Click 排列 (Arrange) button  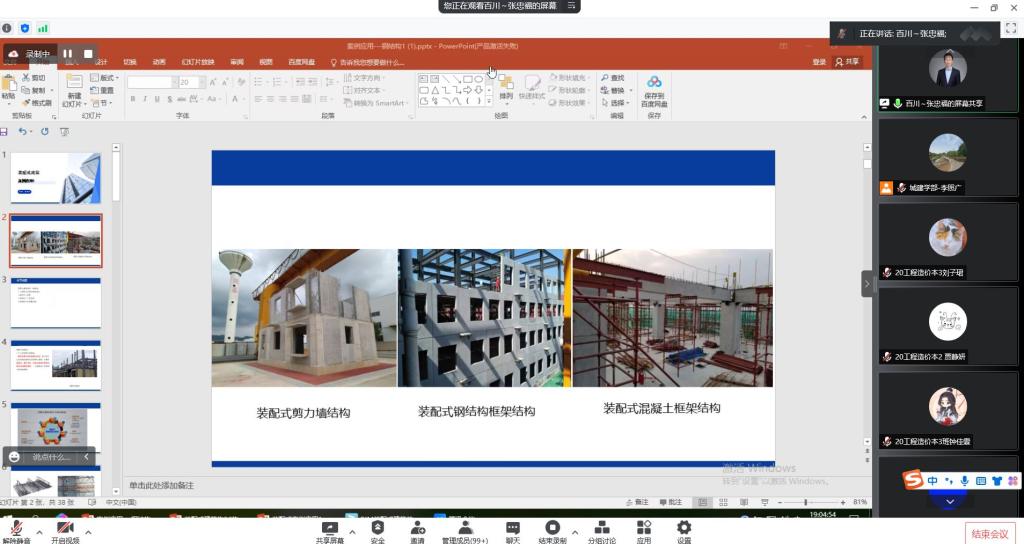pyautogui.click(x=506, y=88)
